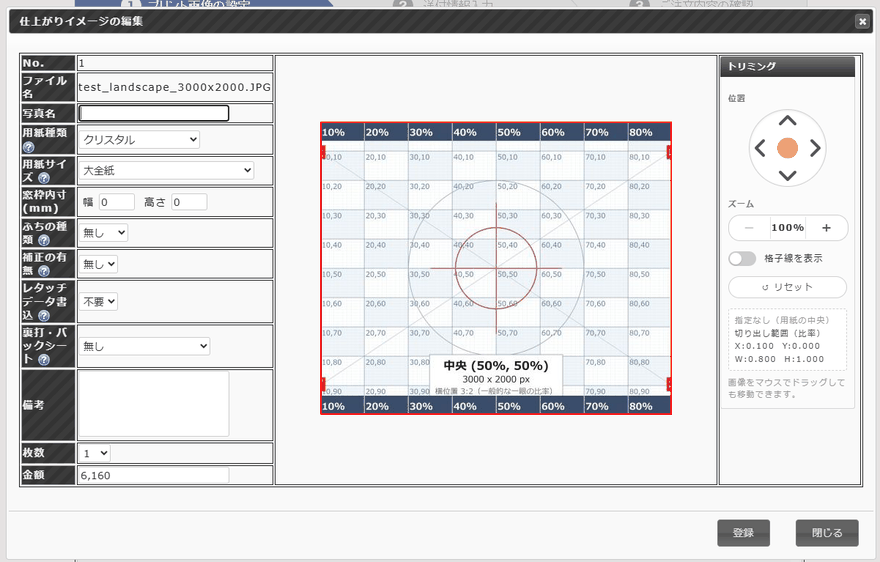Viewport: 880px width, 562px height.
Task: Click the 金額 field showing 6,160
Action: tap(154, 476)
